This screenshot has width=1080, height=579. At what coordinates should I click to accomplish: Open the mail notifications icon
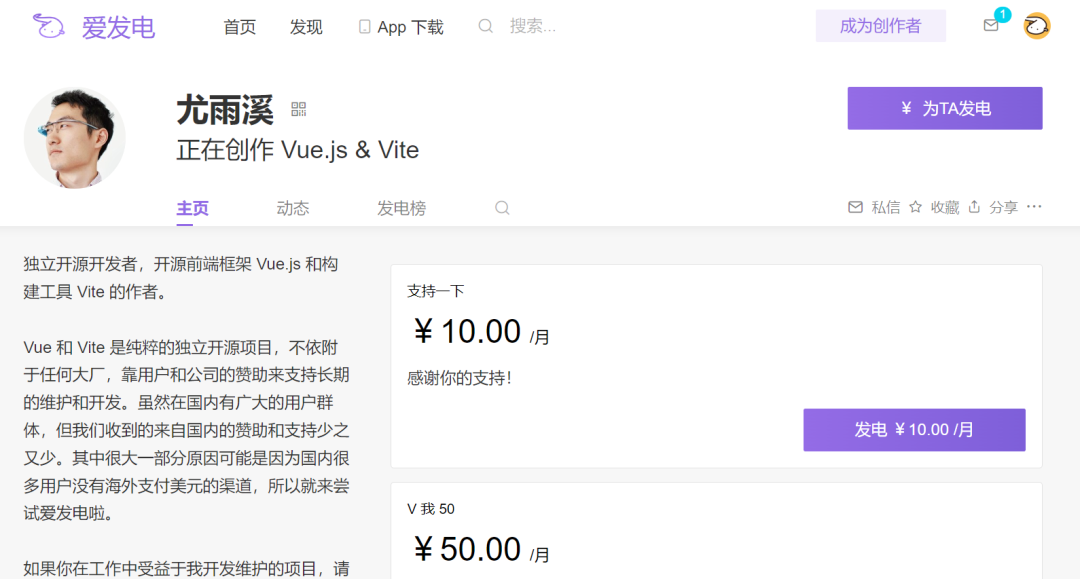click(991, 25)
